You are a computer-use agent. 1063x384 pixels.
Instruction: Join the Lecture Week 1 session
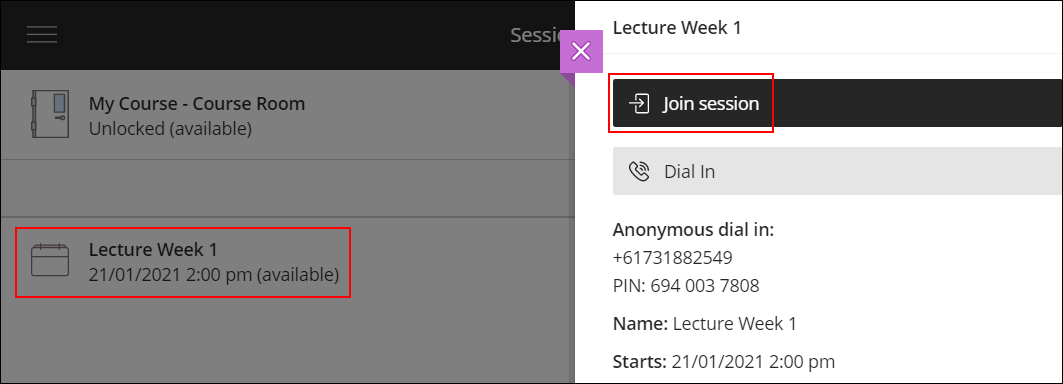coord(837,103)
